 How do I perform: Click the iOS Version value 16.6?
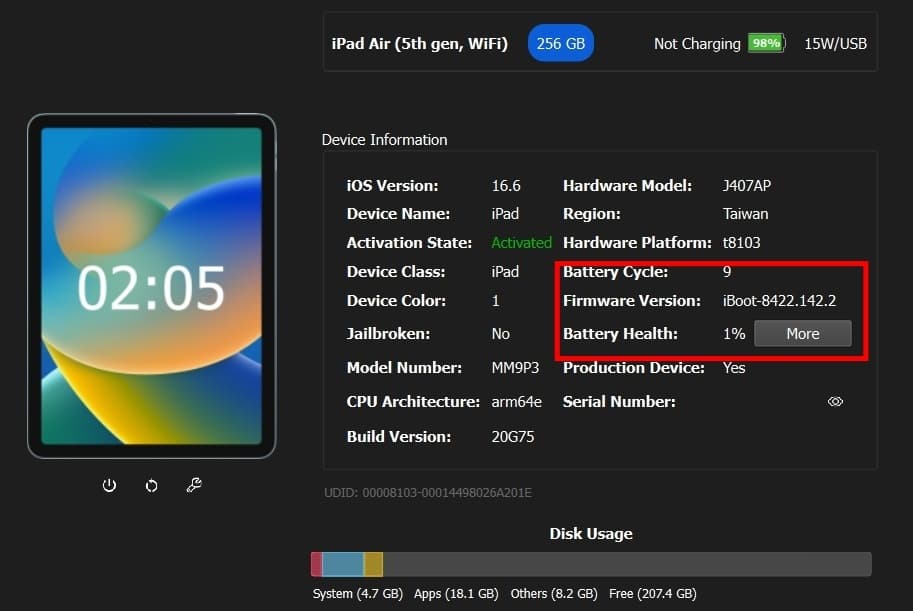point(506,186)
